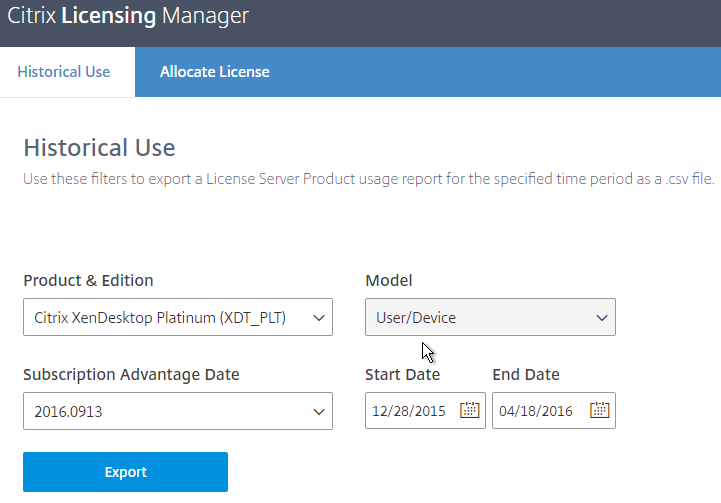
Task: Click the Citrix XenDesktop Platinum (XDT_PLT) selection
Action: coord(178,317)
